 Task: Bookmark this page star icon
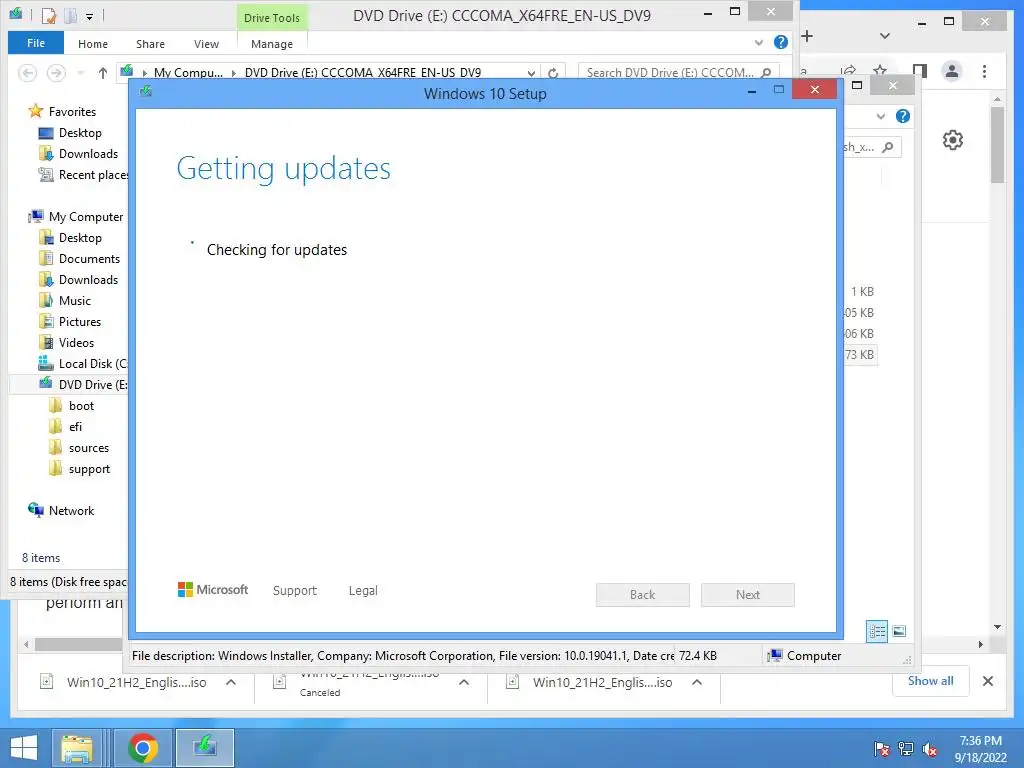880,71
